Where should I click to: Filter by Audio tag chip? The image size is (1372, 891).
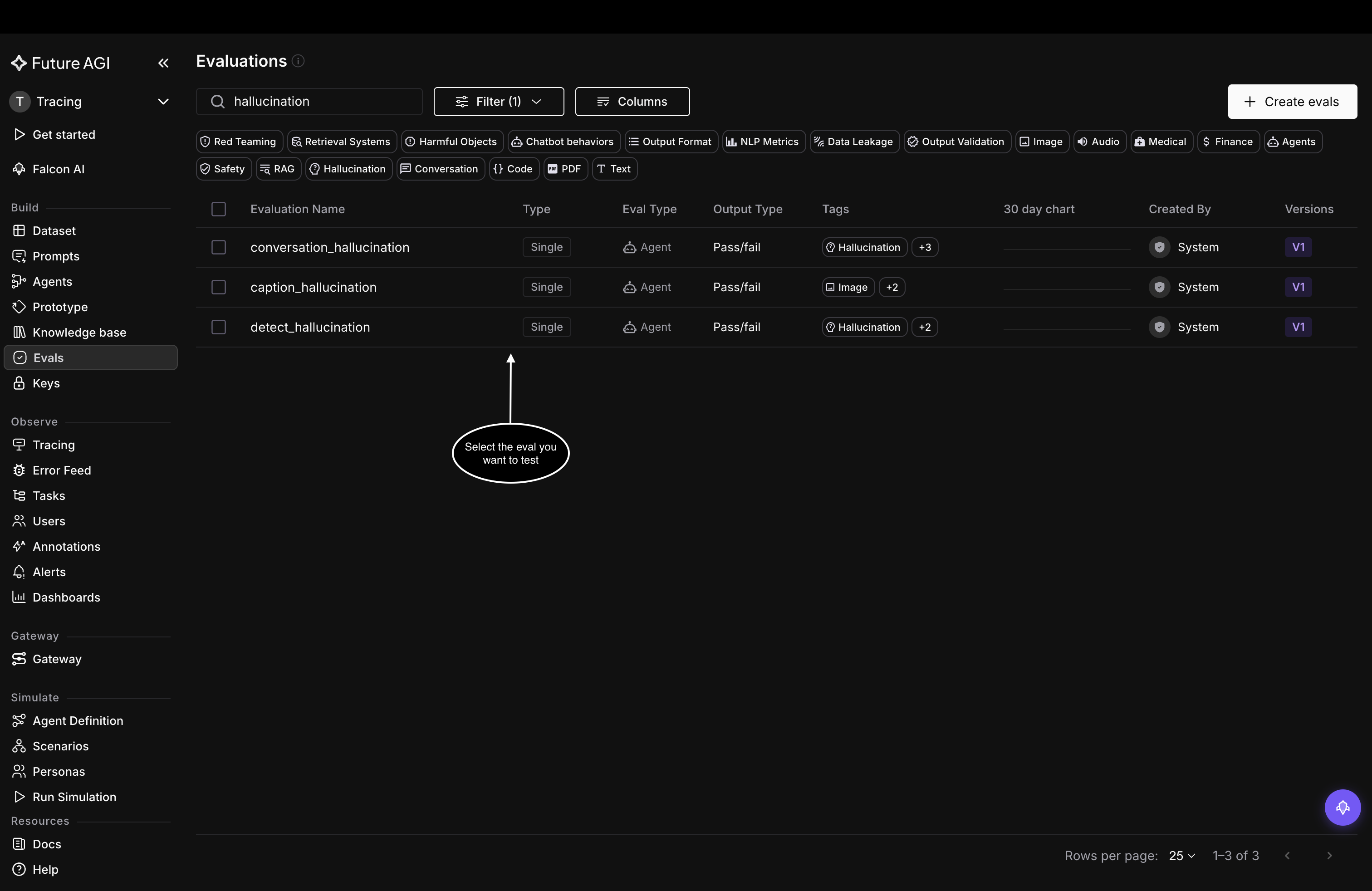pyautogui.click(x=1099, y=141)
